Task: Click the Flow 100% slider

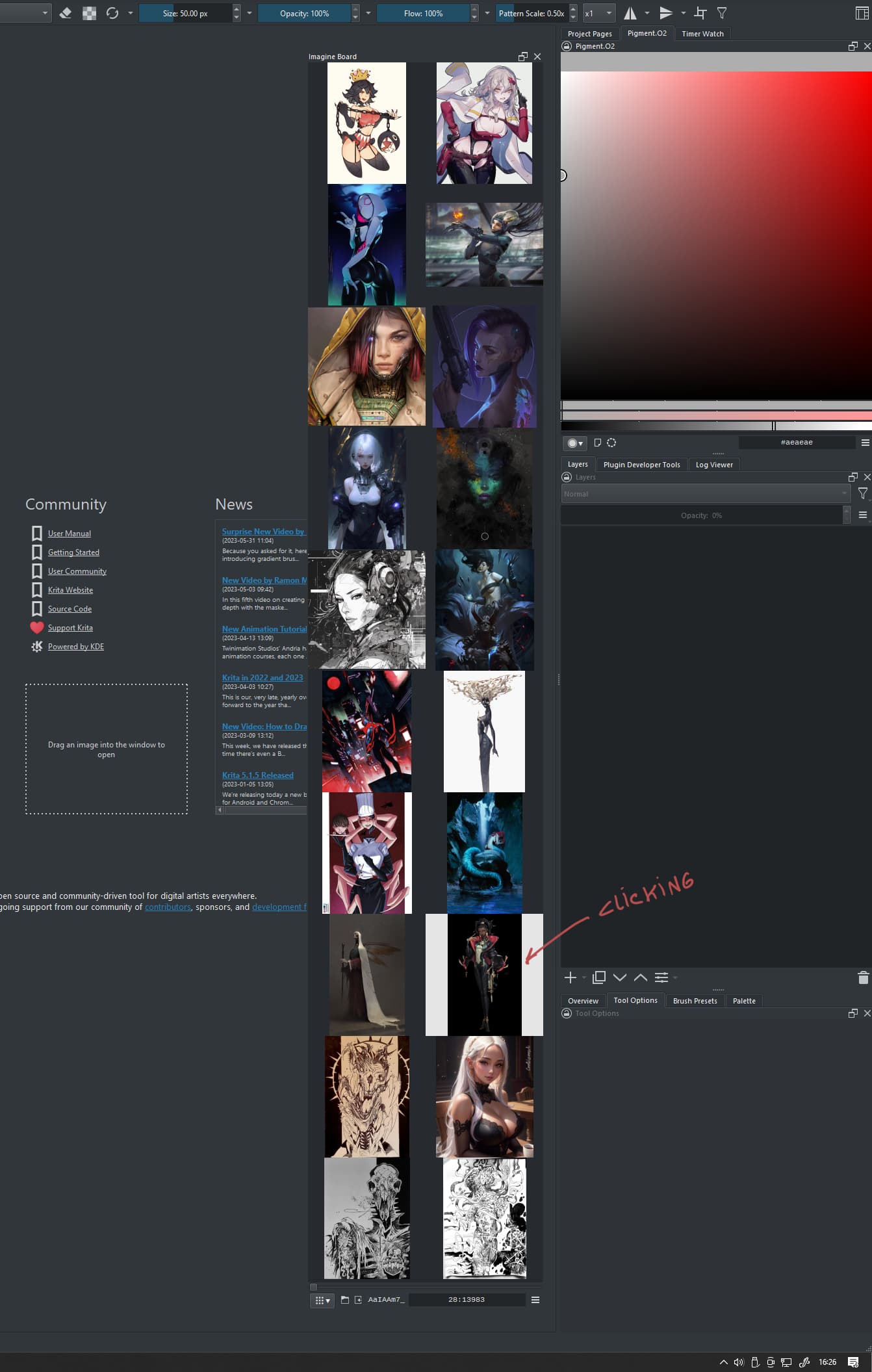Action: pyautogui.click(x=423, y=13)
